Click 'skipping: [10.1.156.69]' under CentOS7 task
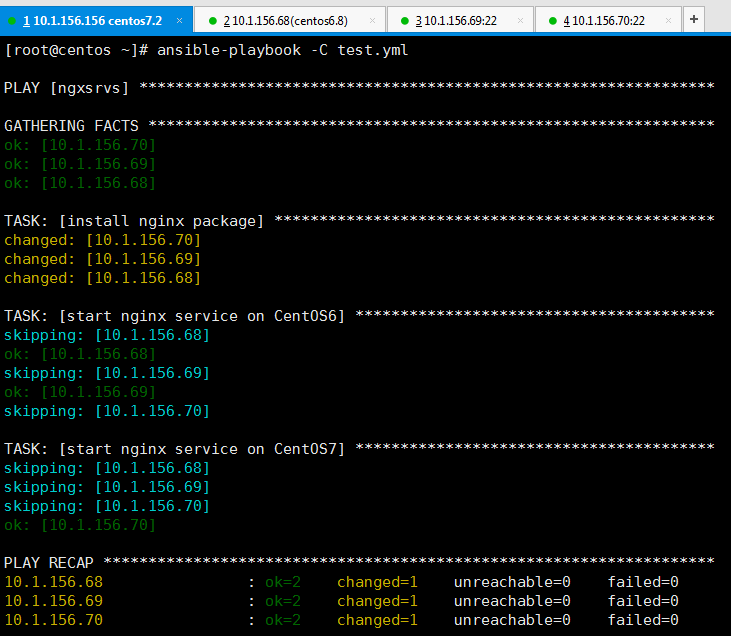Viewport: 731px width, 636px height. click(x=107, y=487)
